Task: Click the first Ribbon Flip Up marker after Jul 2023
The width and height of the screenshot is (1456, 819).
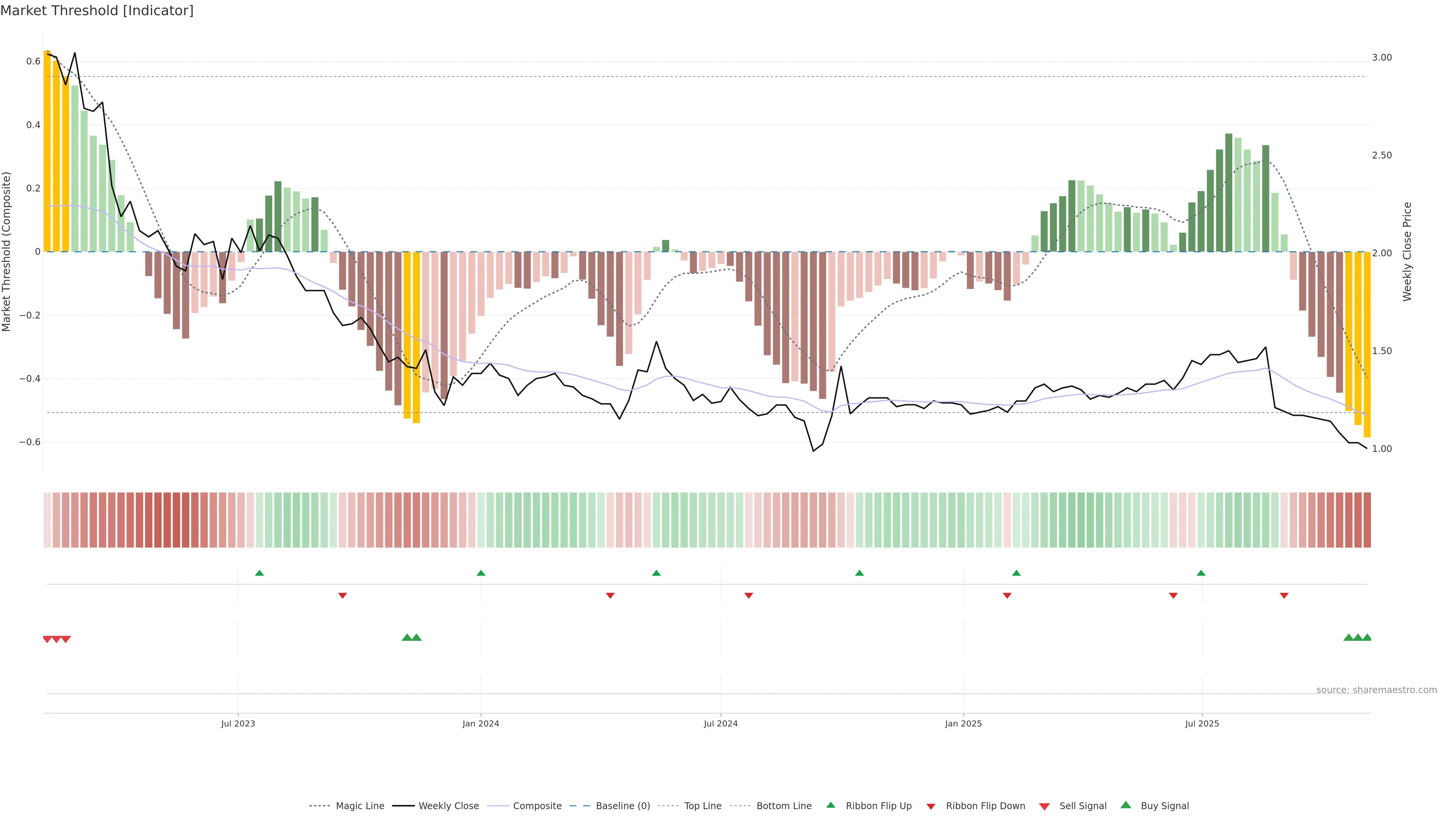Action: click(x=259, y=573)
